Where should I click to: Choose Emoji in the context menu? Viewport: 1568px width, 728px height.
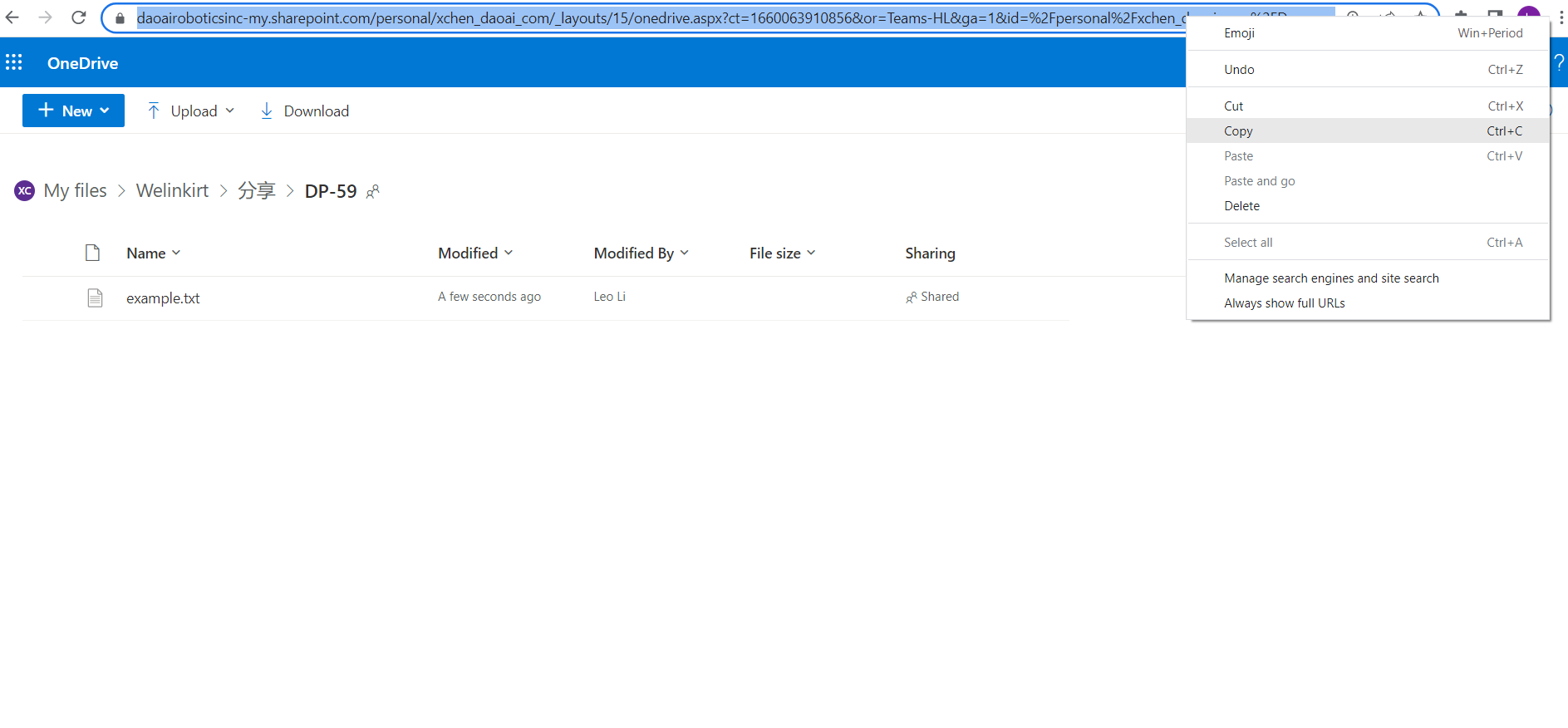[1368, 33]
